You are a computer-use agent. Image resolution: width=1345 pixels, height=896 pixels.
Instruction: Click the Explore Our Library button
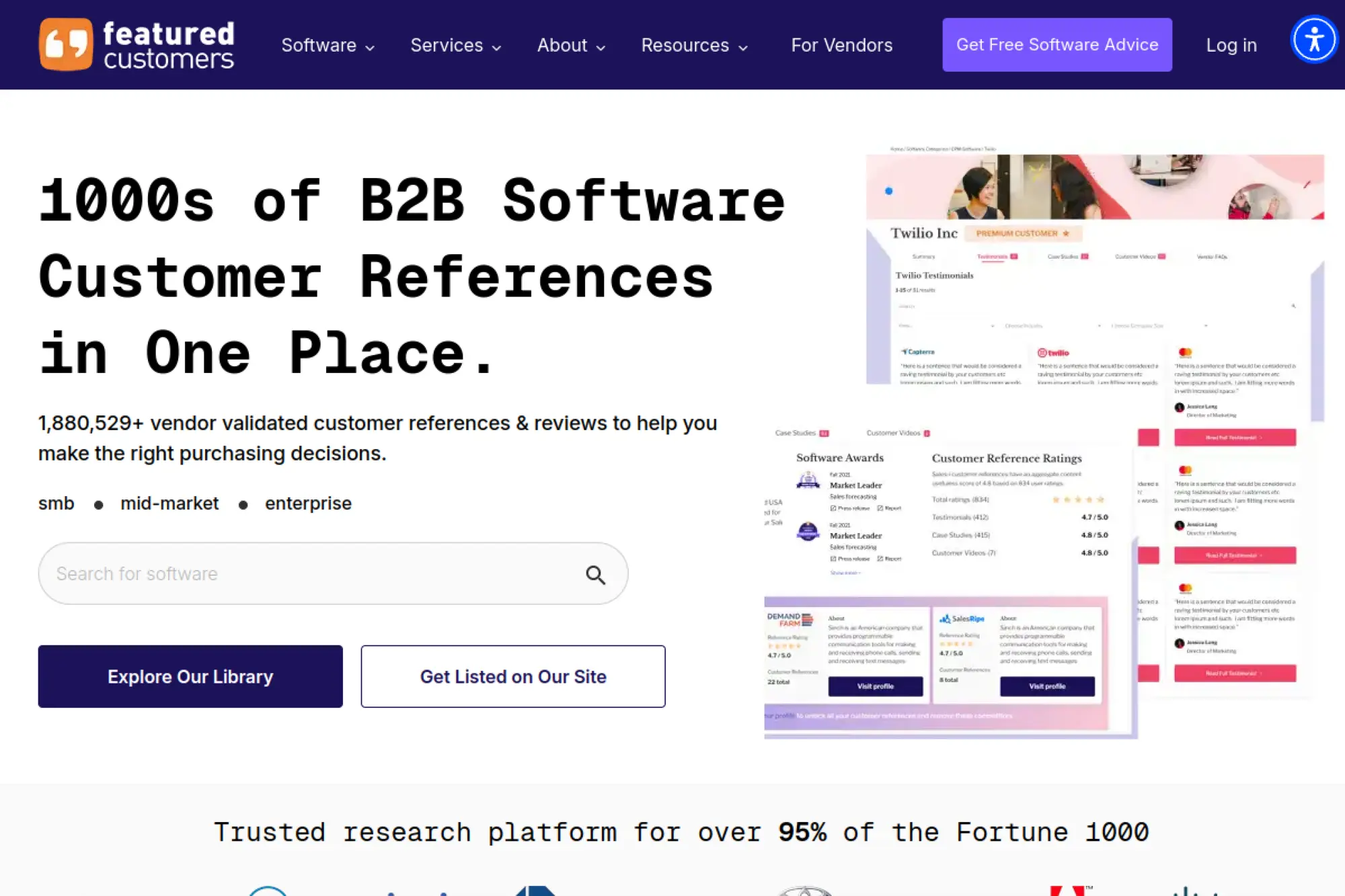(190, 676)
